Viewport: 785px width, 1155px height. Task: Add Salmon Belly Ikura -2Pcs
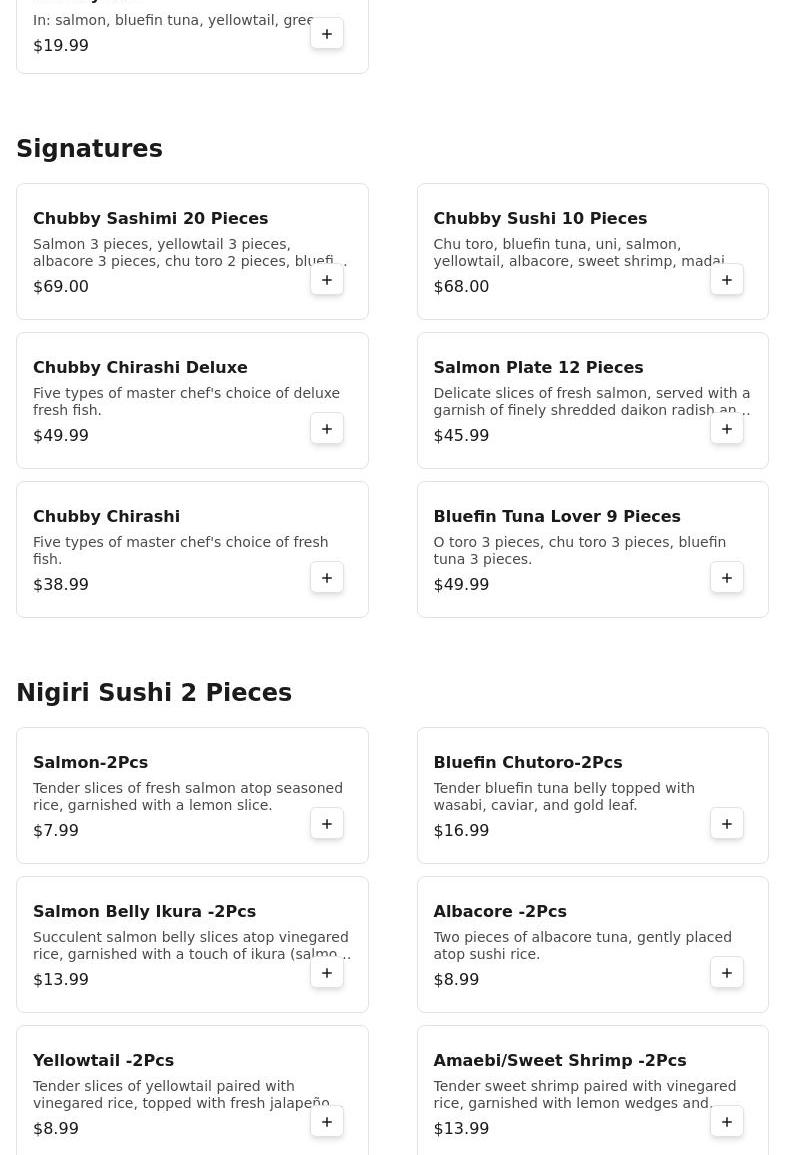pyautogui.click(x=327, y=973)
